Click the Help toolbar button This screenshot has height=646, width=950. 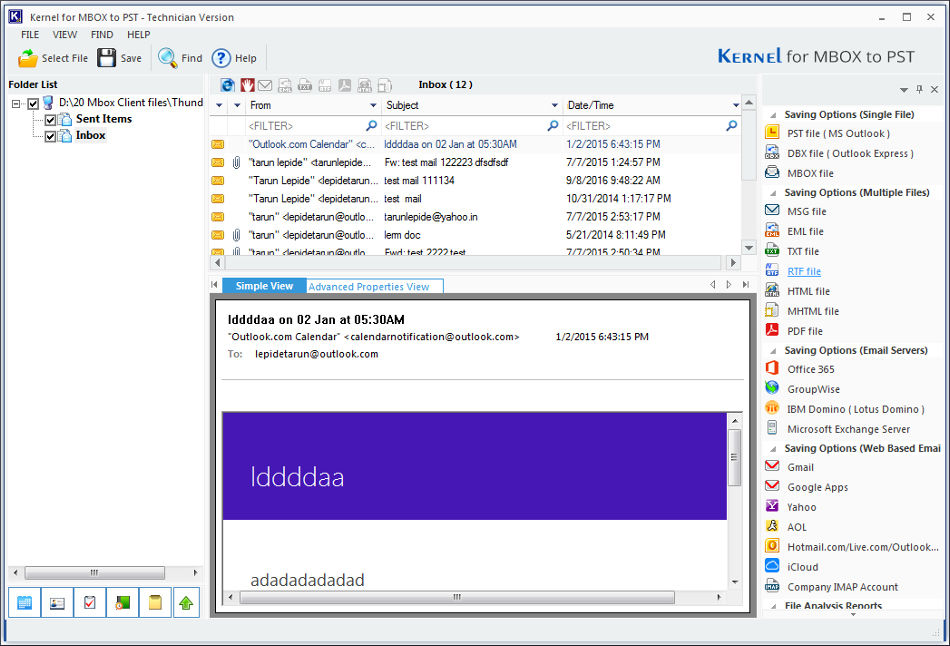[234, 58]
